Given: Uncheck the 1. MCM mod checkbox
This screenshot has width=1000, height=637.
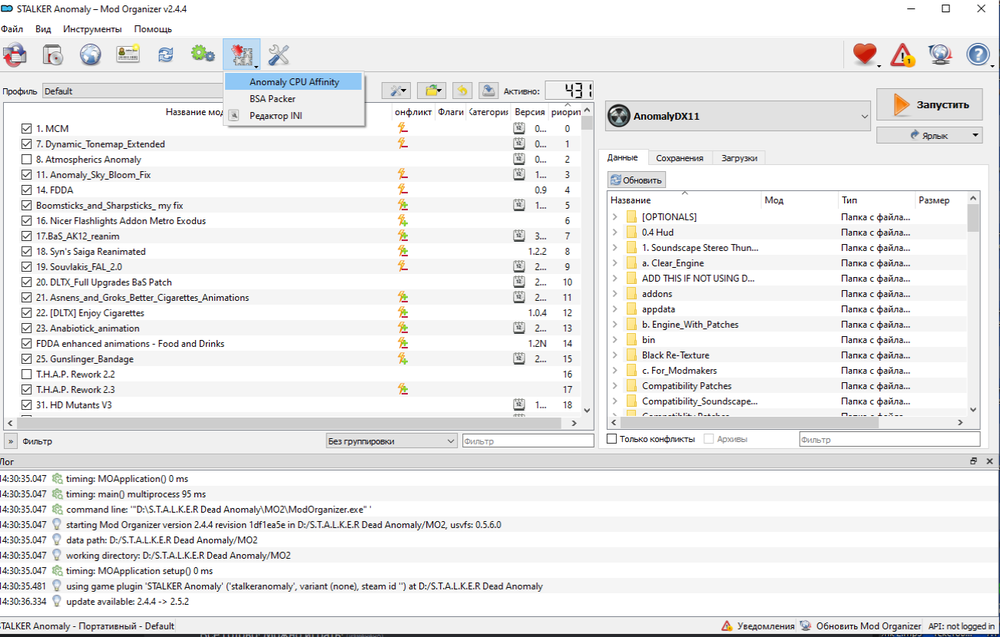Looking at the screenshot, I should click(x=27, y=129).
